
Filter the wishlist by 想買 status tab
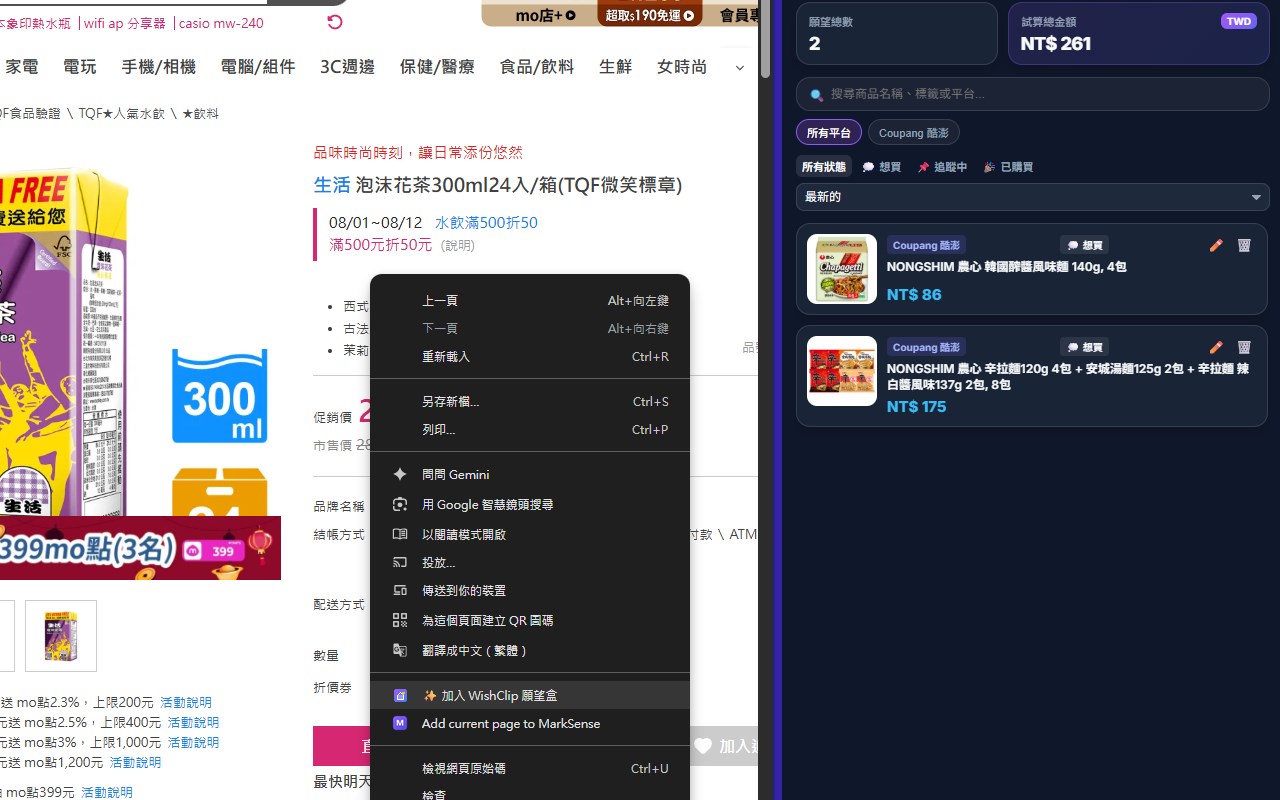(x=882, y=167)
